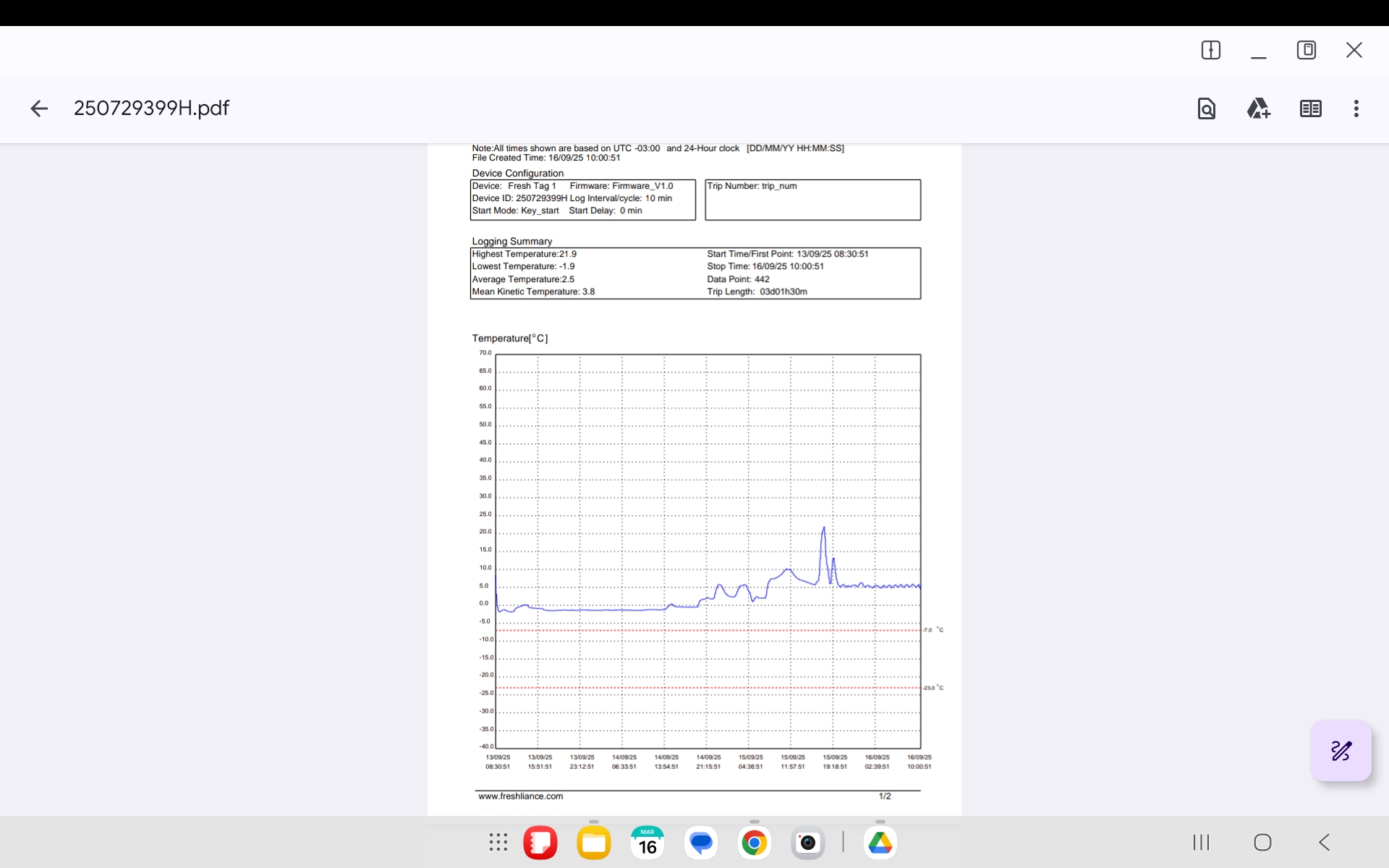
Task: Launch the red notes app in the taskbar
Action: point(540,842)
